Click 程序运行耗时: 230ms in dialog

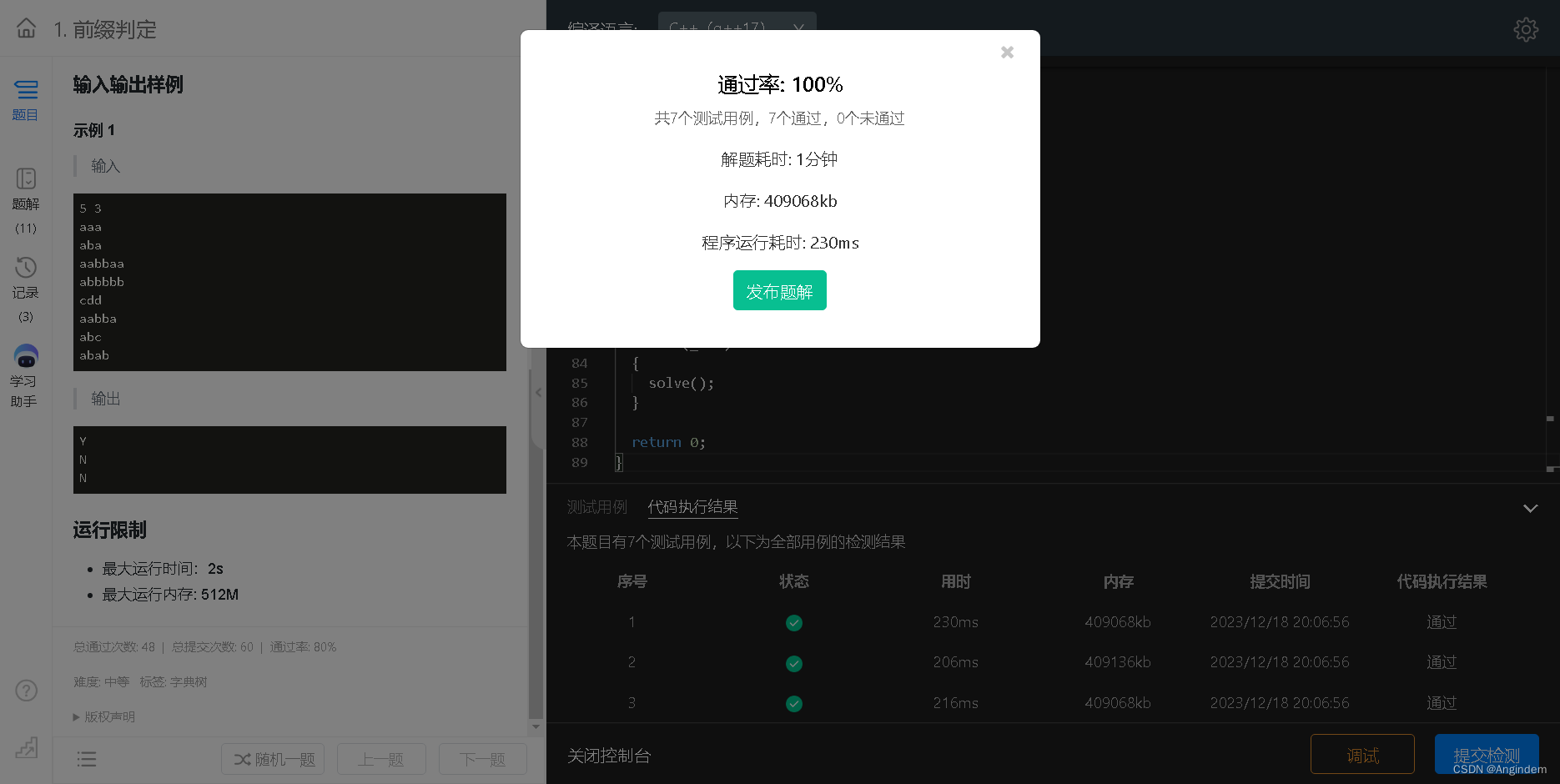pos(780,243)
